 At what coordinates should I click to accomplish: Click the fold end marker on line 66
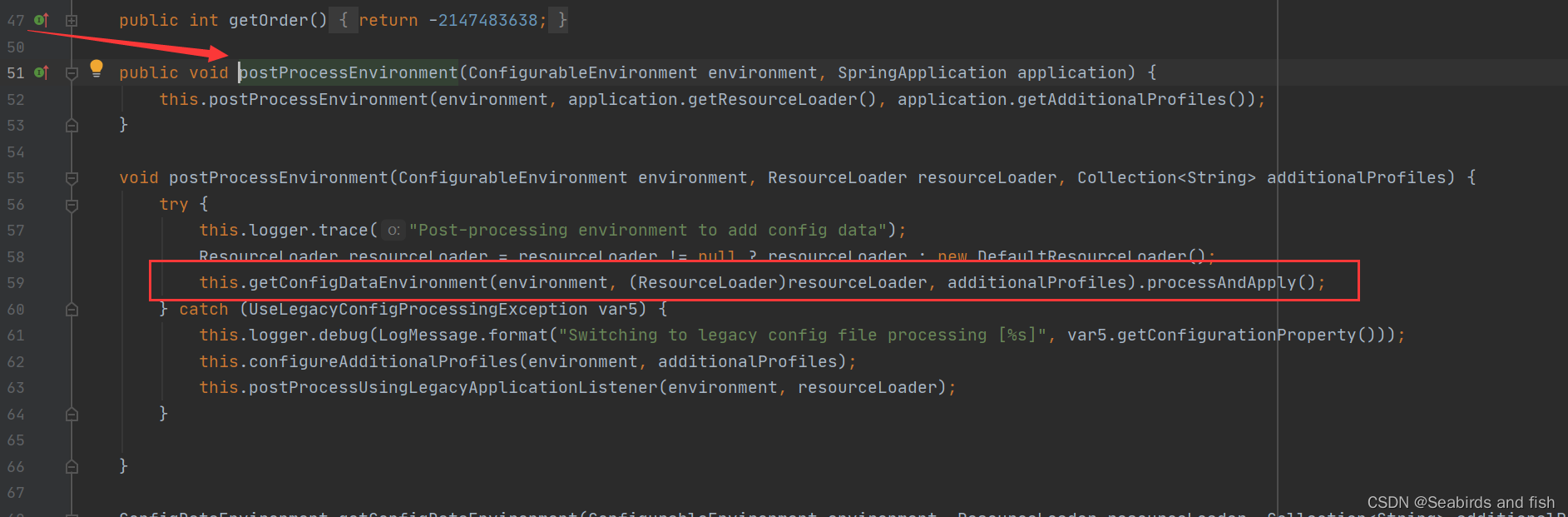(72, 466)
